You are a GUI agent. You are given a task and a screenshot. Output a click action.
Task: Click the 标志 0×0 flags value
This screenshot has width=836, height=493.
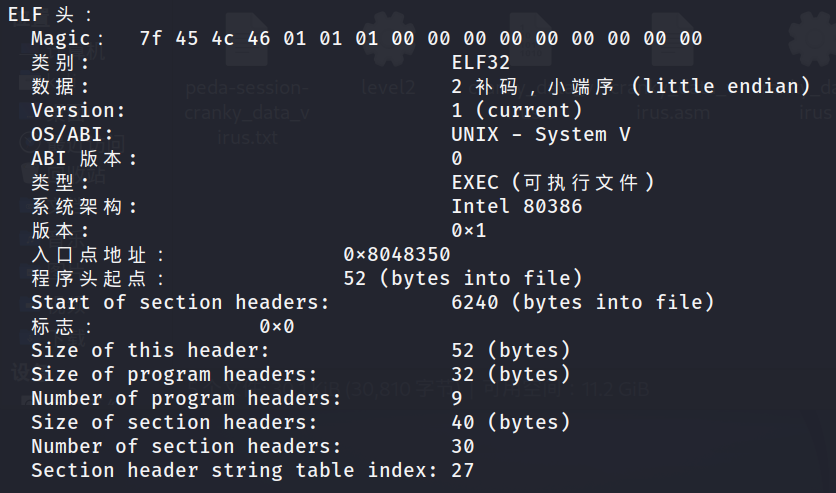pyautogui.click(x=277, y=326)
